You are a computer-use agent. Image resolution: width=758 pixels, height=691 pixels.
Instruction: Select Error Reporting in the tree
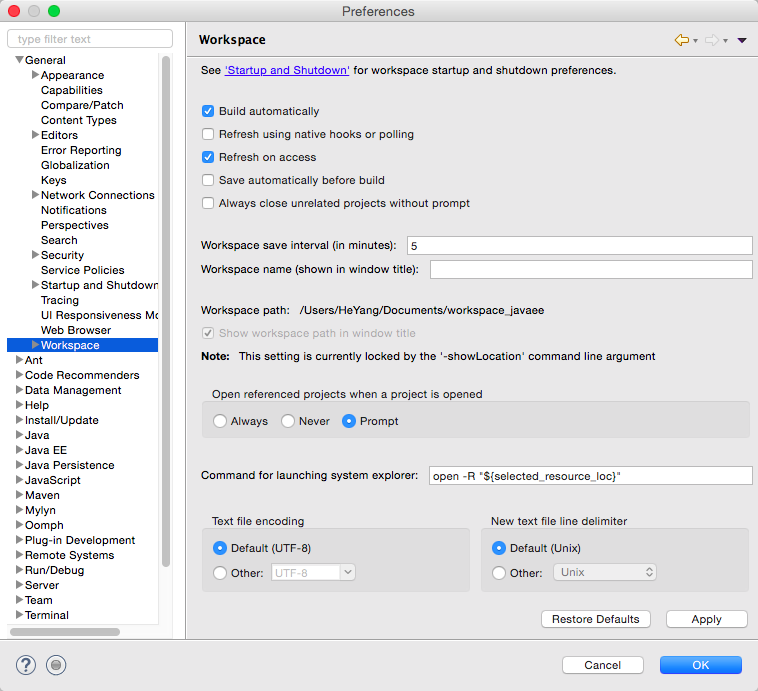coord(81,150)
